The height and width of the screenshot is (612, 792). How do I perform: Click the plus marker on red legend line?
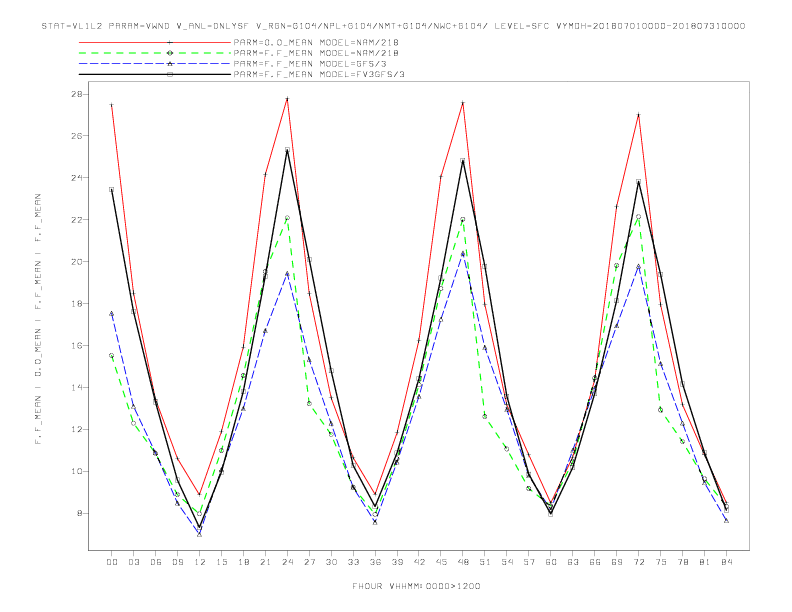[x=170, y=42]
